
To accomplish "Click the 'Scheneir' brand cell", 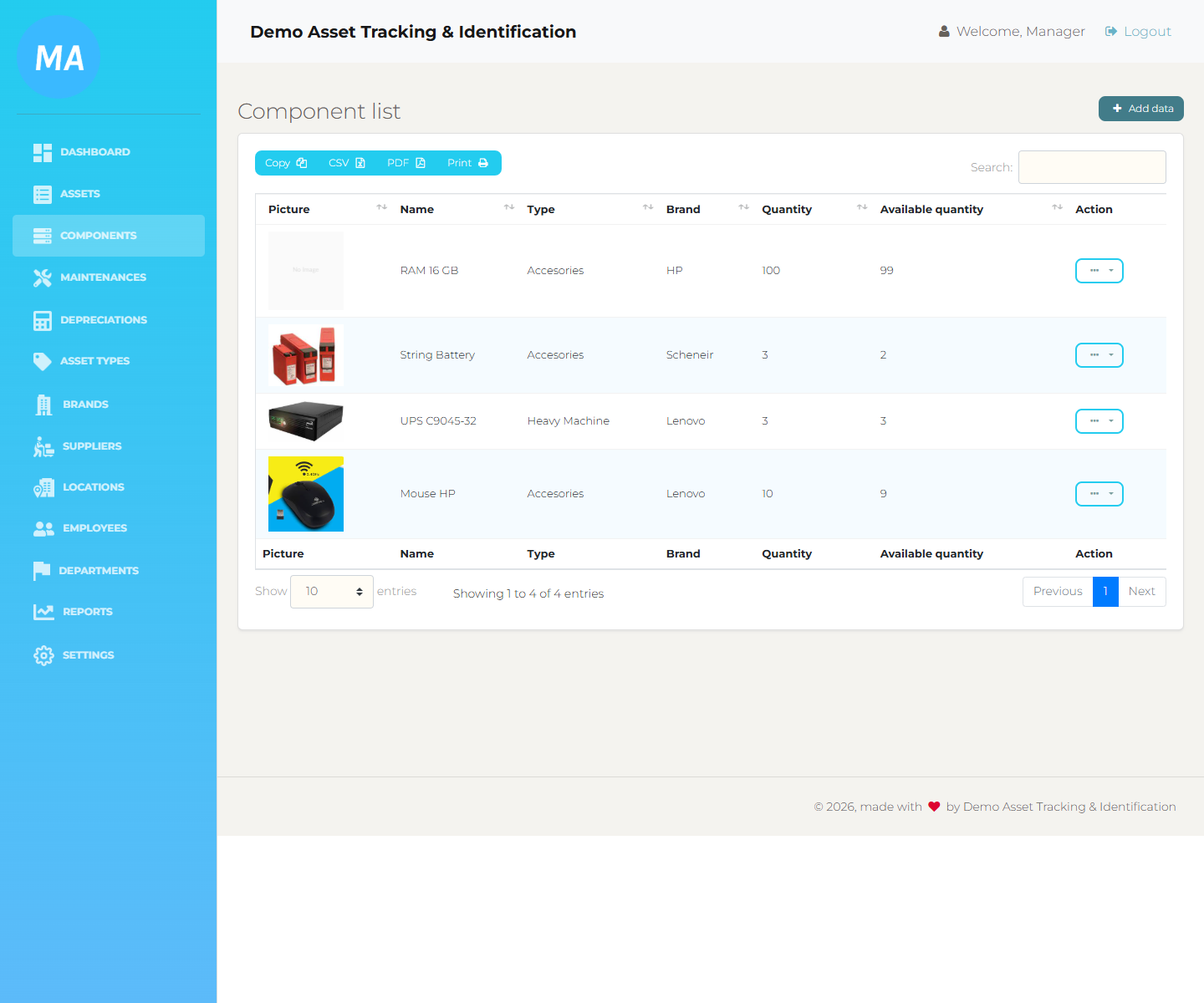I will [x=690, y=355].
